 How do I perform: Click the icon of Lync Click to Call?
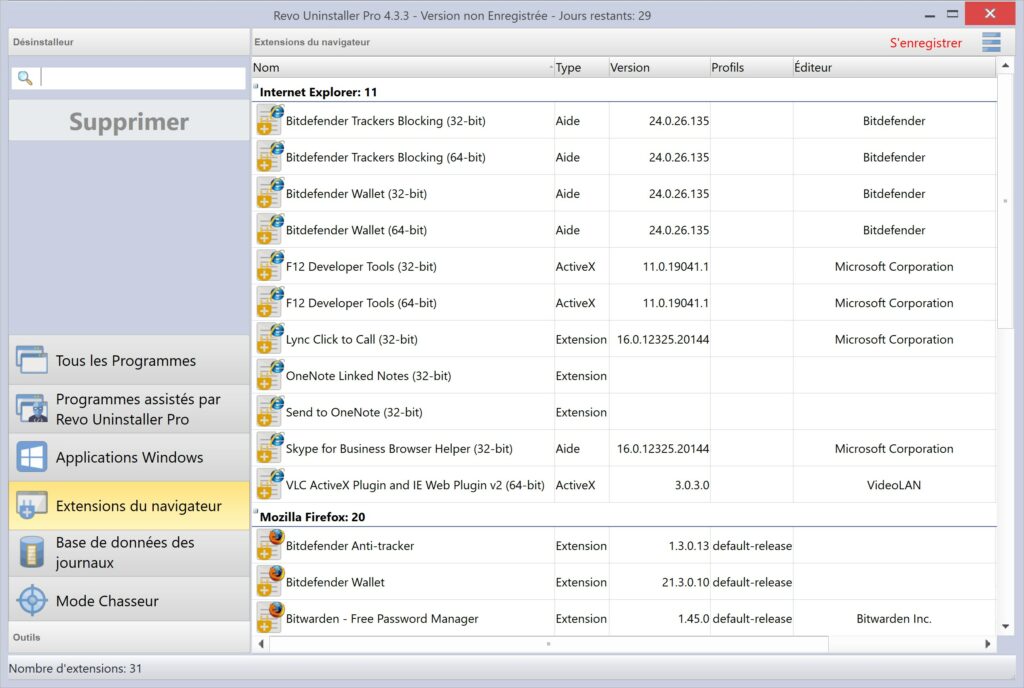tap(270, 339)
